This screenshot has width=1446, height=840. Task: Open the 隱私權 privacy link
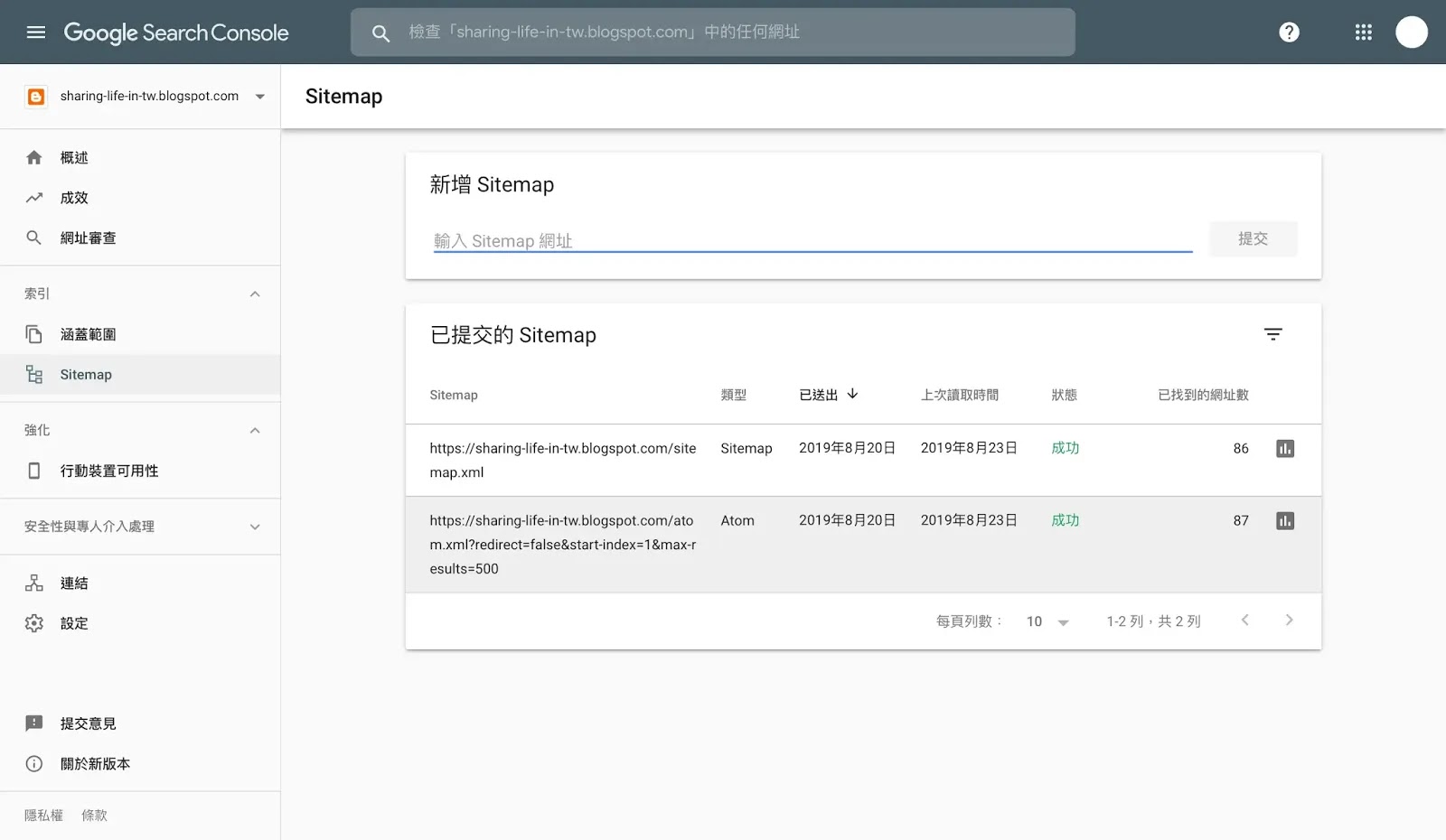tap(43, 816)
